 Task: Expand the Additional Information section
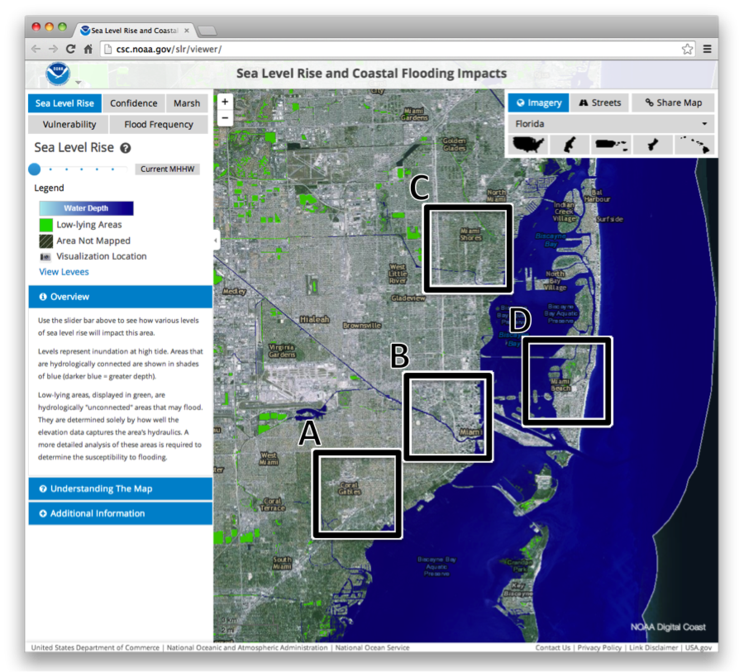point(120,513)
